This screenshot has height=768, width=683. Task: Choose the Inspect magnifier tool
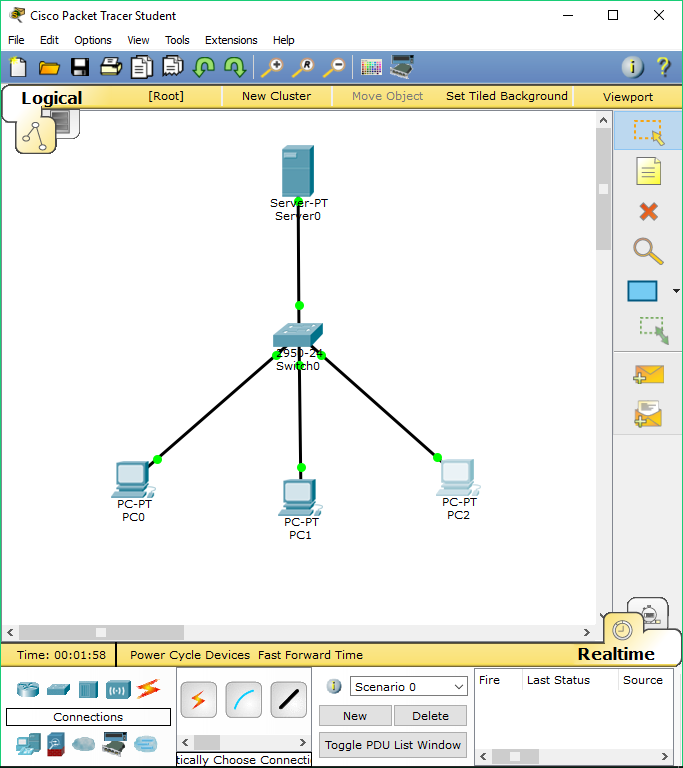(x=648, y=251)
